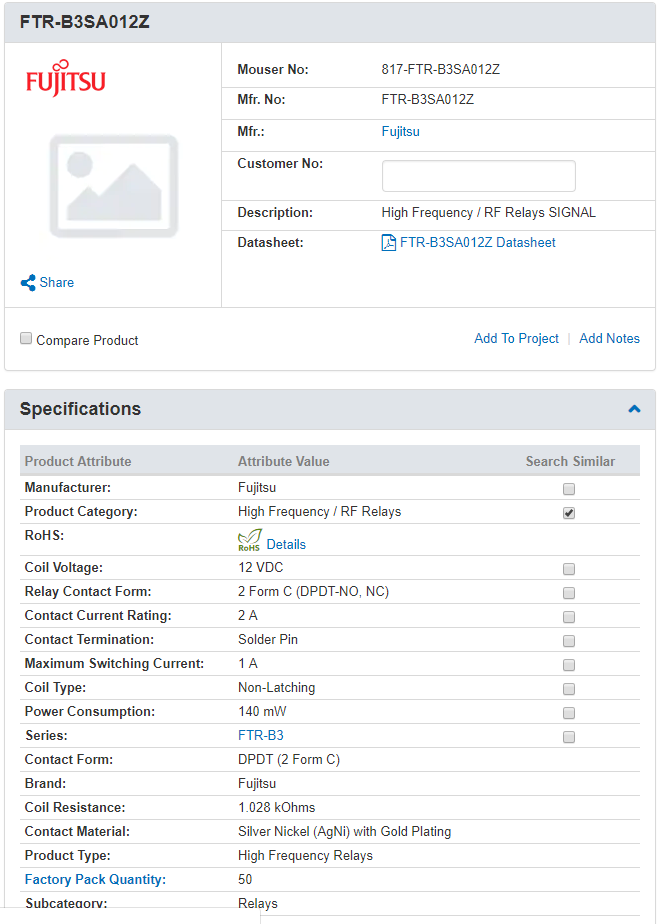Open the FTR-B3 series link
The width and height of the screenshot is (658, 924).
point(261,735)
